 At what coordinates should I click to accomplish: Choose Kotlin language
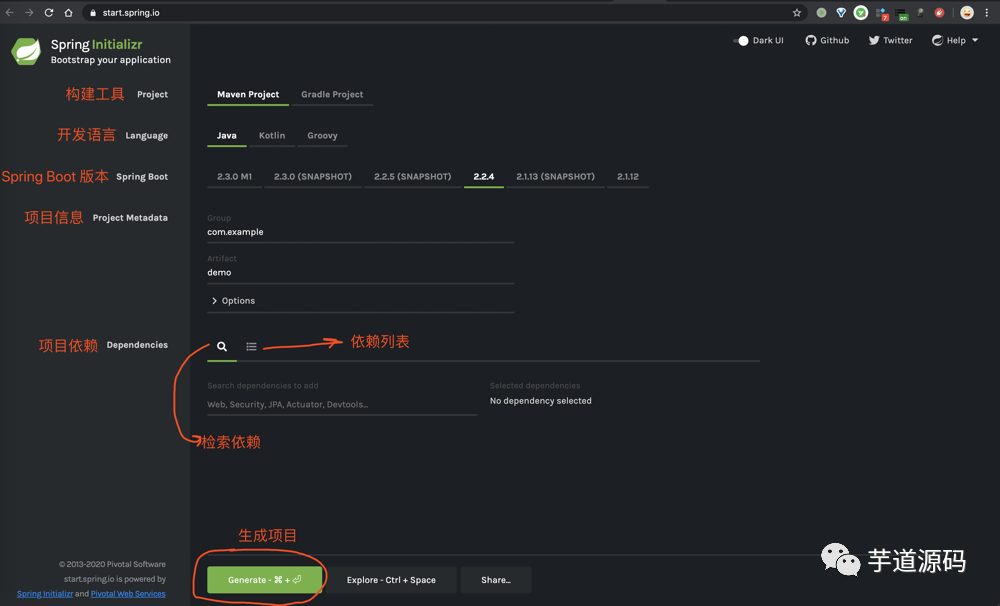[272, 135]
